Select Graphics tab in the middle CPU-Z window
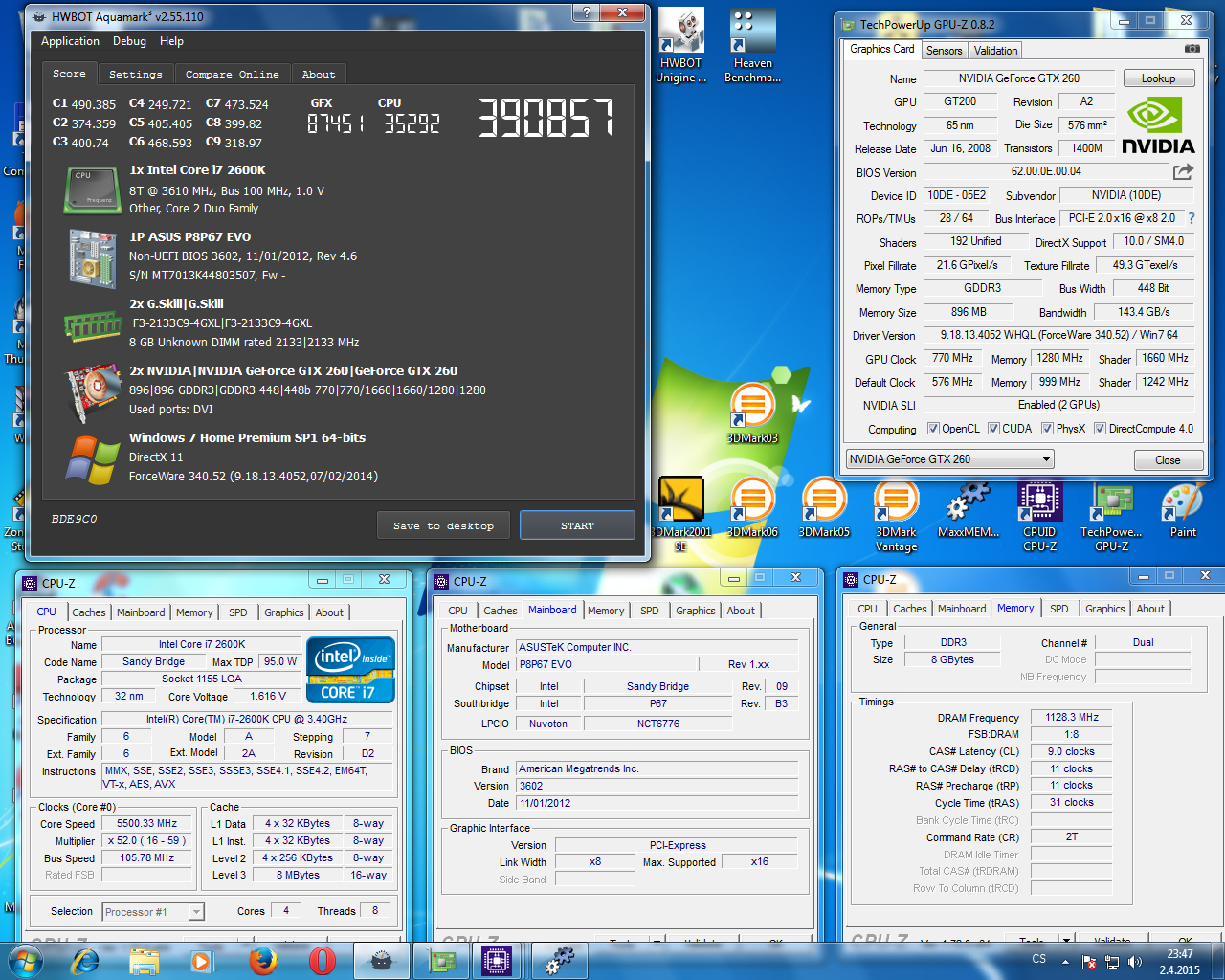This screenshot has height=980, width=1225. [696, 611]
